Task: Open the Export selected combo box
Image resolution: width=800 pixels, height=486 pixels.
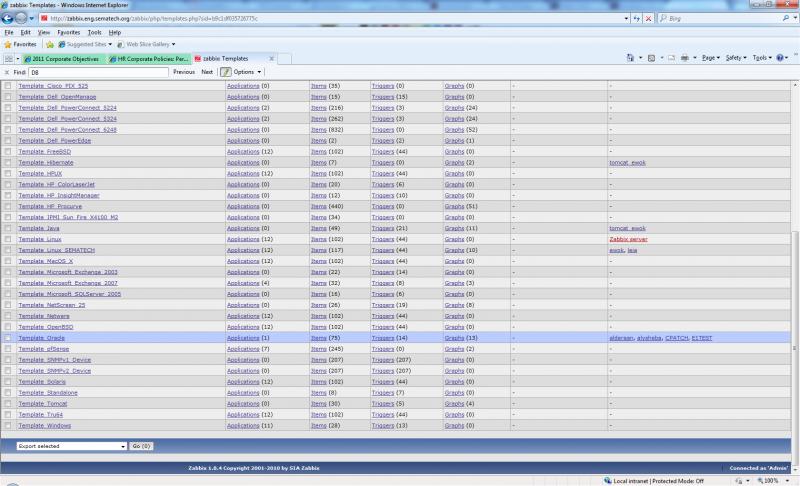Action: [71, 446]
